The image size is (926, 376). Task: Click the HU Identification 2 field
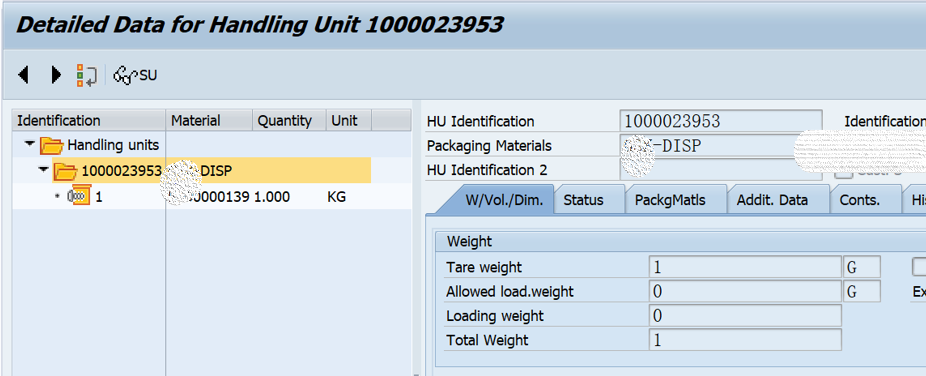click(720, 170)
